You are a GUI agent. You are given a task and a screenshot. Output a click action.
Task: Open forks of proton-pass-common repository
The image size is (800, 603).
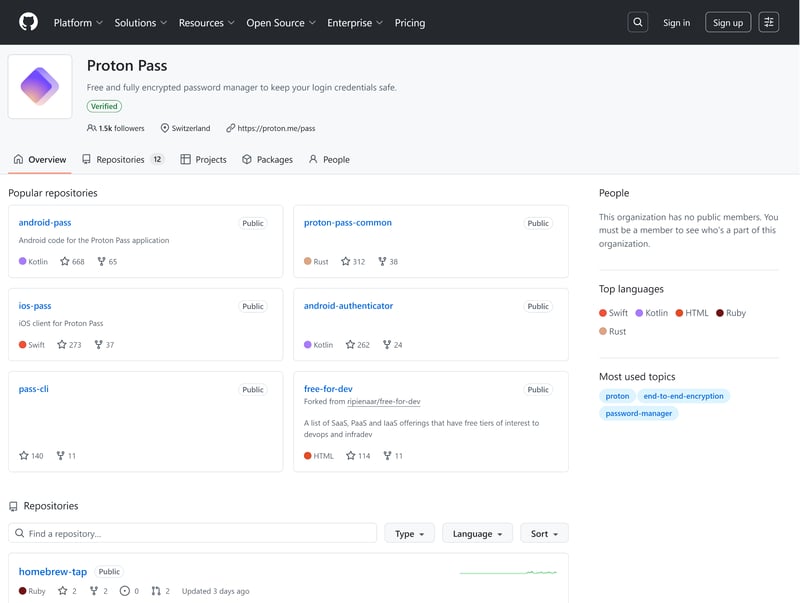pyautogui.click(x=387, y=262)
